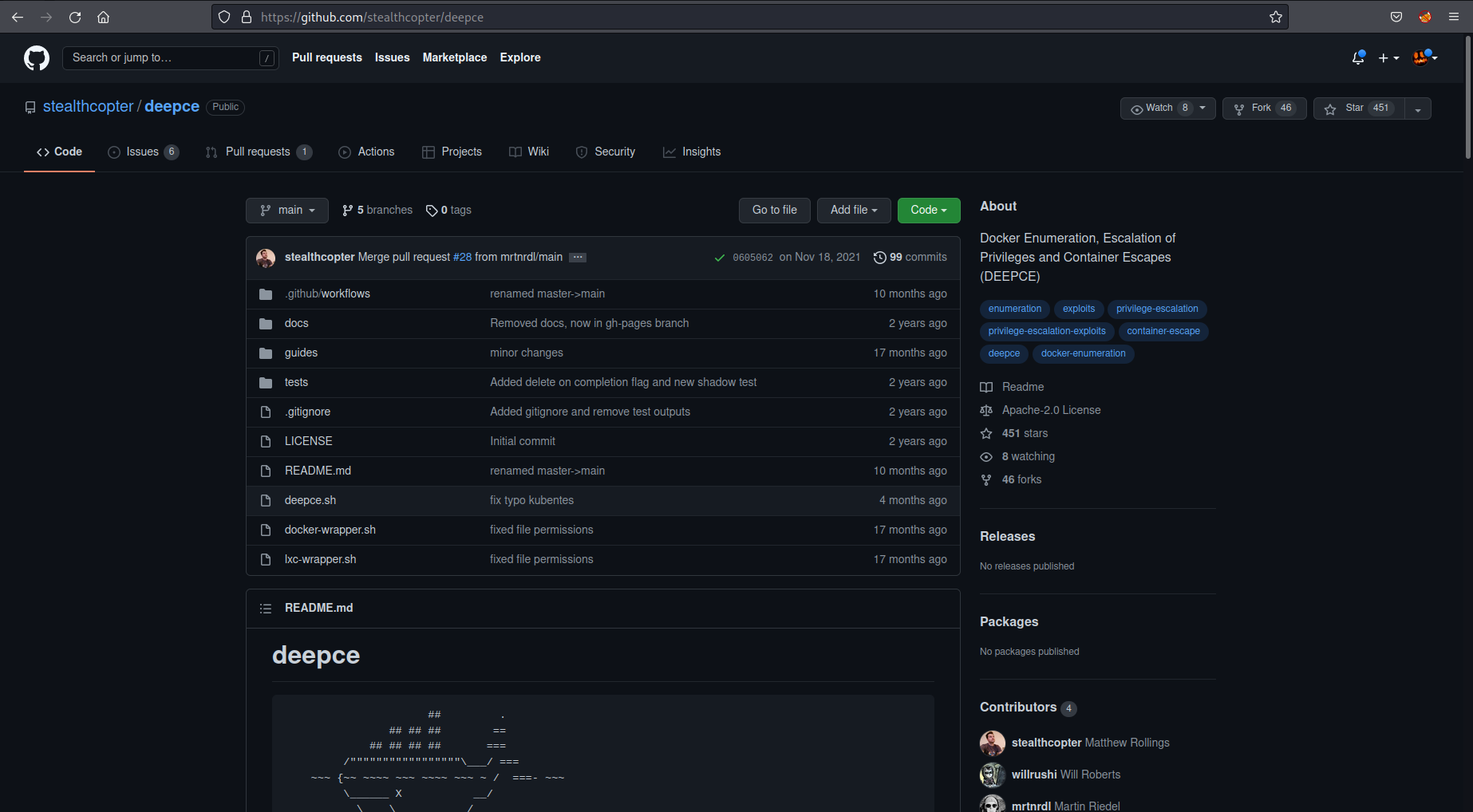1473x812 pixels.
Task: Open the browser hamburger menu
Action: coord(1454,17)
